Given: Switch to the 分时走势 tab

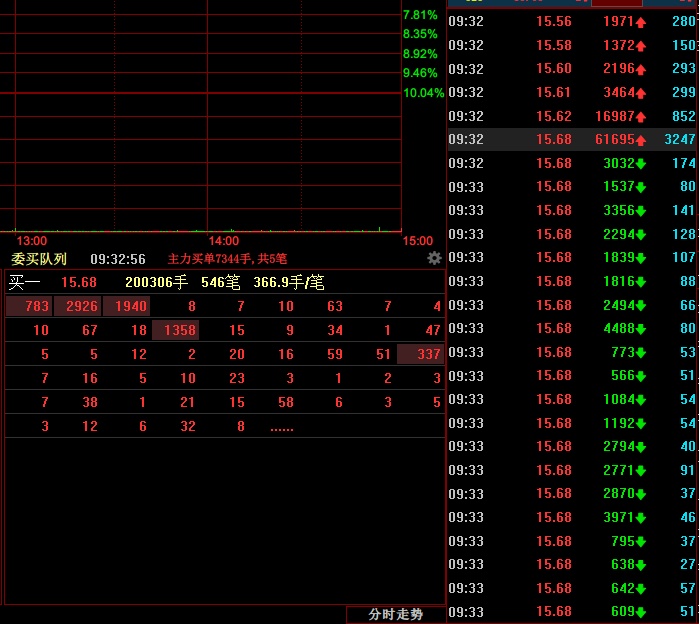Looking at the screenshot, I should (x=395, y=614).
